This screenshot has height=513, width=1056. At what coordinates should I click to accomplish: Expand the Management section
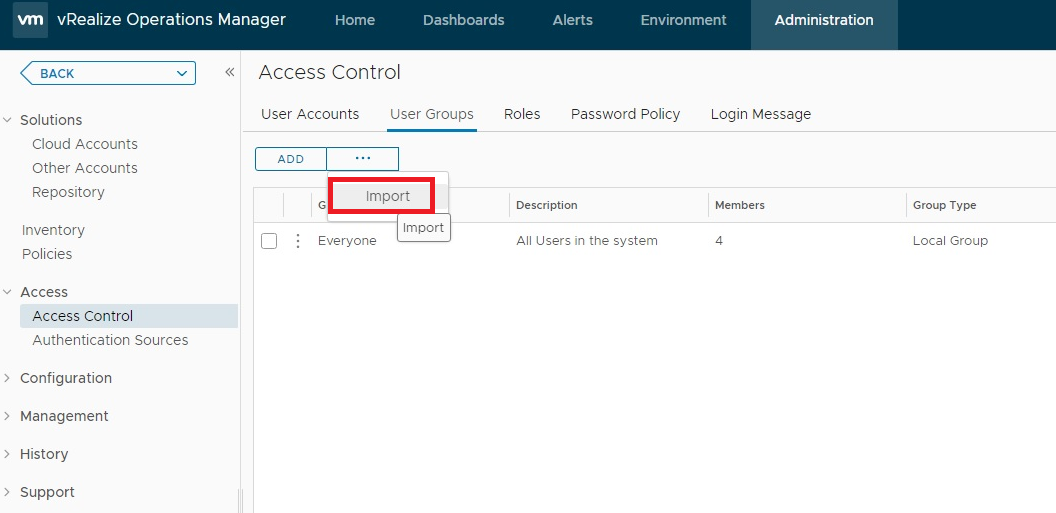tap(7, 416)
